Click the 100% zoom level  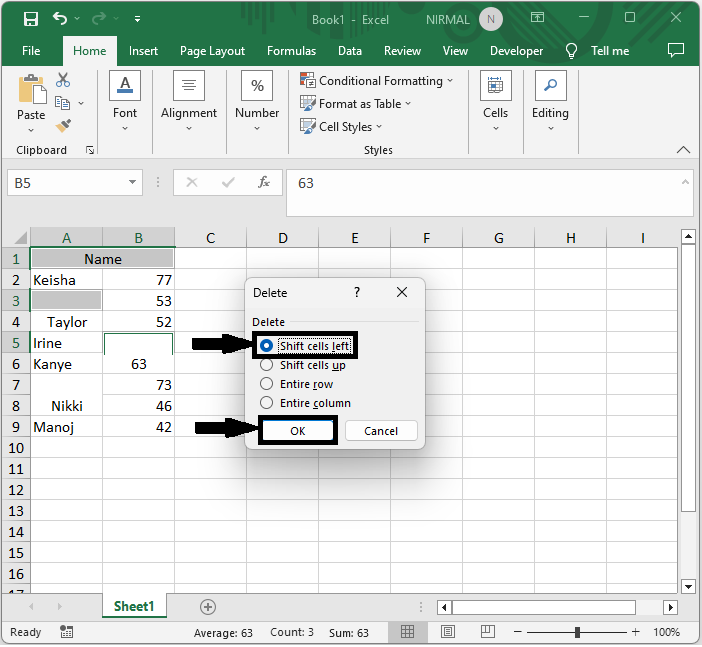click(x=666, y=632)
